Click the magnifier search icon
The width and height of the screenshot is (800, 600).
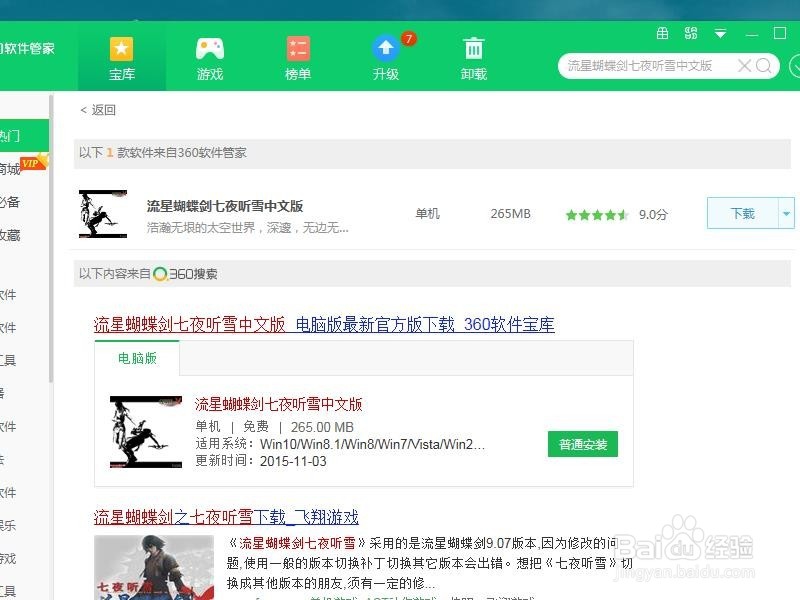764,66
